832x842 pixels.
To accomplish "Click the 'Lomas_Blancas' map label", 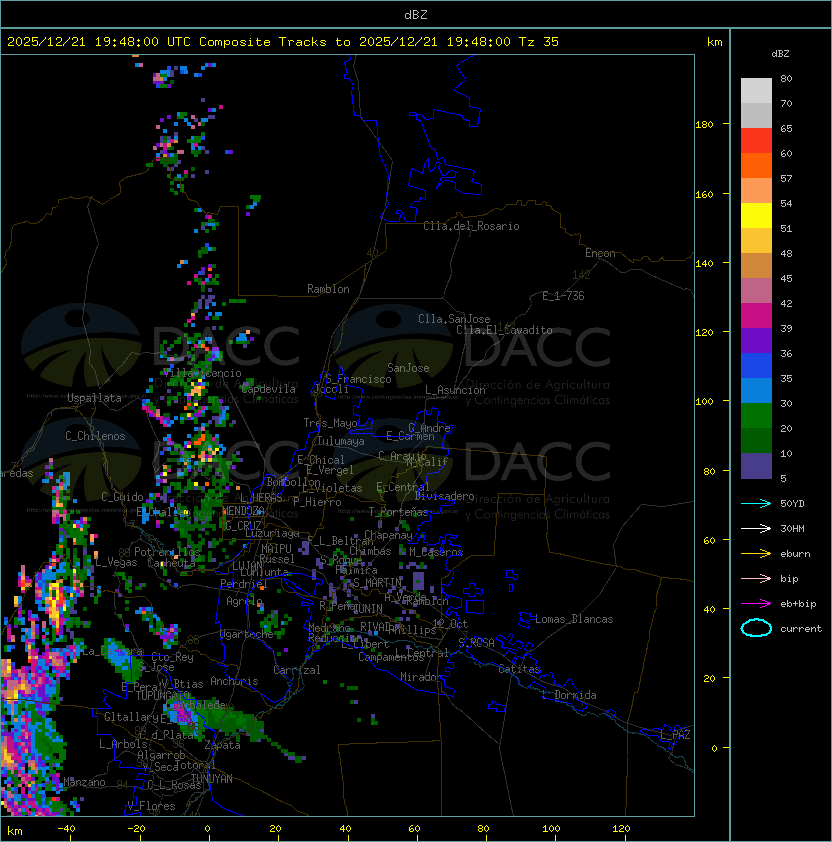I will [574, 619].
